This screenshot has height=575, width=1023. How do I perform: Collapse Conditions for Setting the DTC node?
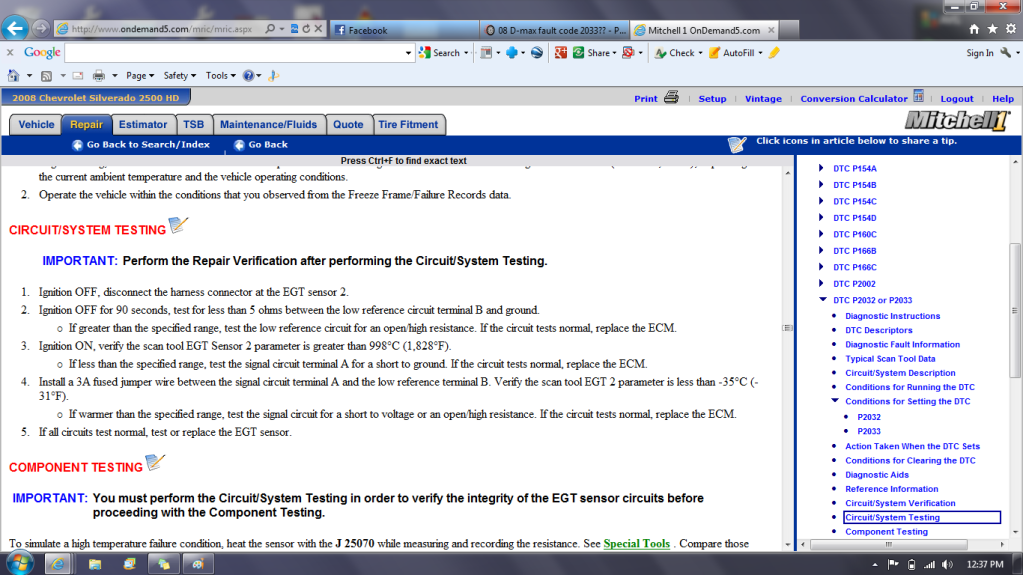[x=834, y=401]
